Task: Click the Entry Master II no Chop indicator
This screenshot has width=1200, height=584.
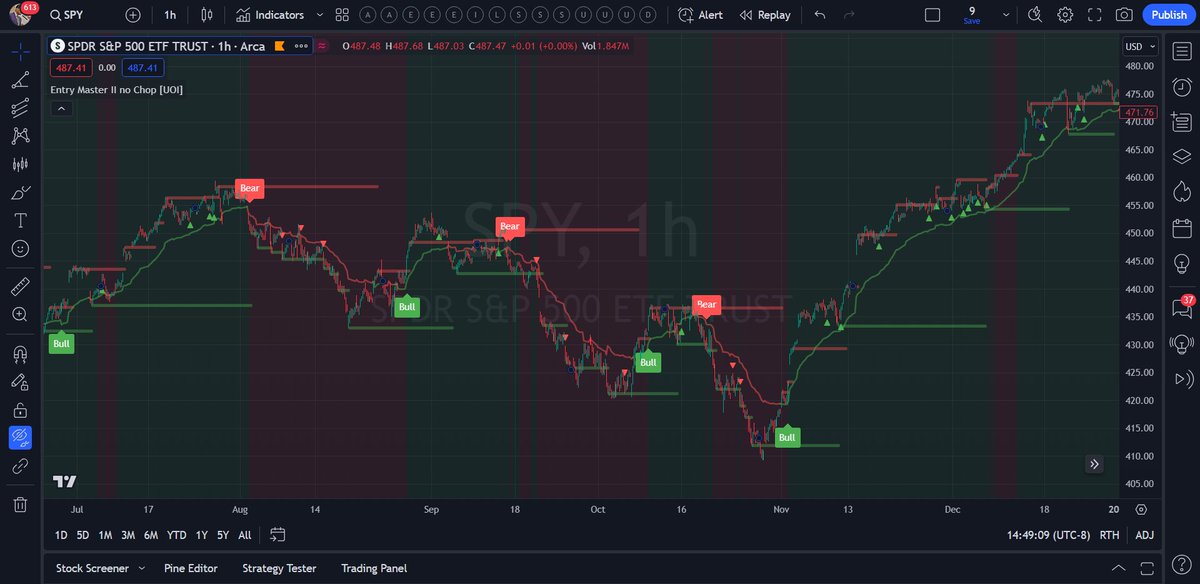Action: (117, 89)
